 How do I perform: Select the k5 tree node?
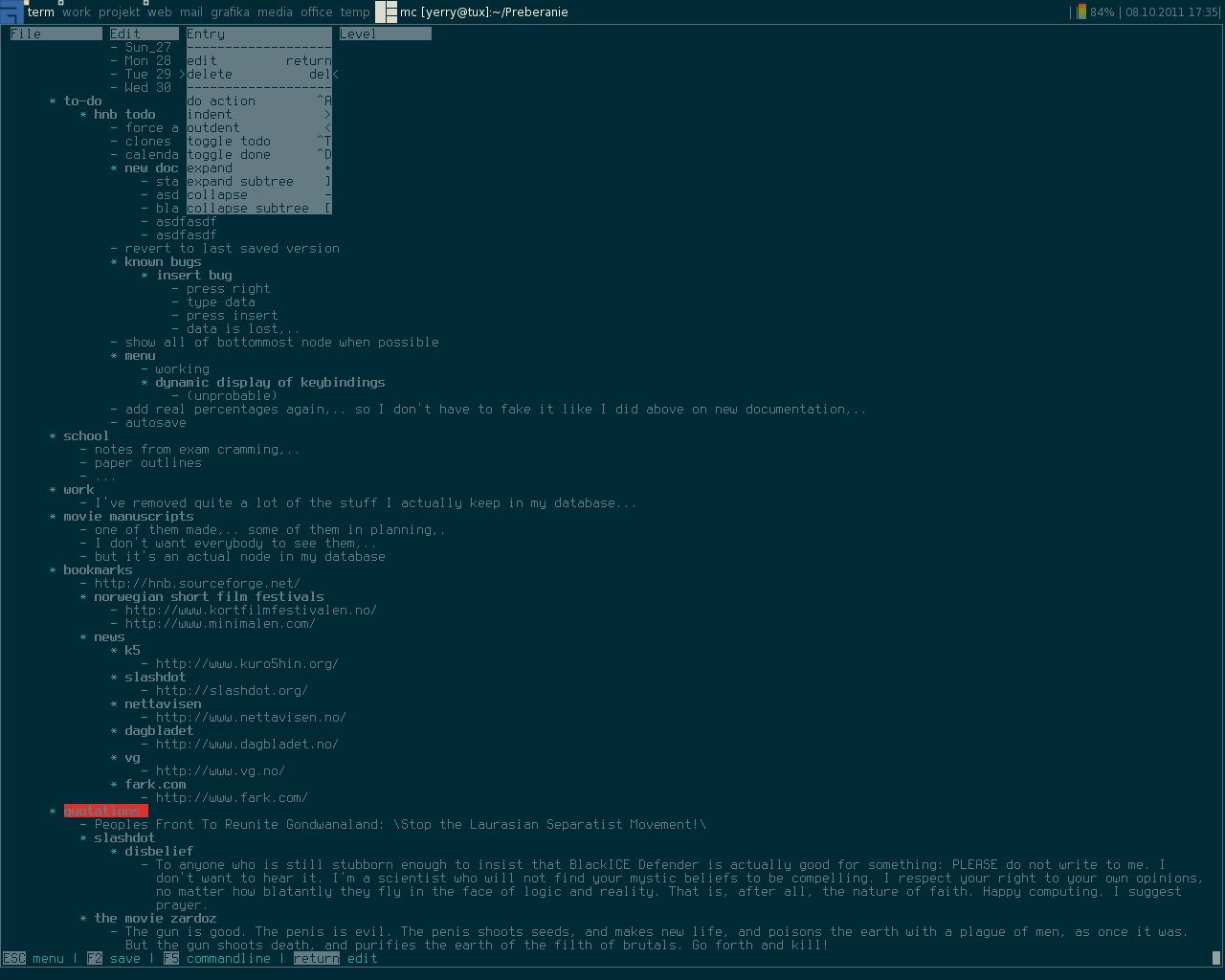pos(132,650)
